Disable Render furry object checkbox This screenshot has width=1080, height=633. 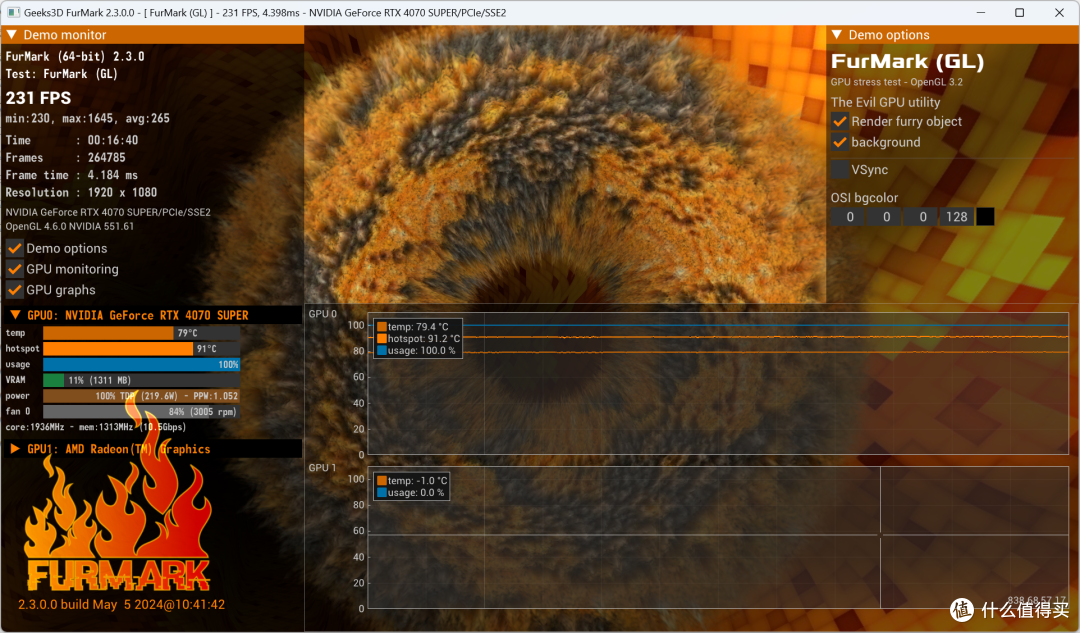(x=840, y=121)
